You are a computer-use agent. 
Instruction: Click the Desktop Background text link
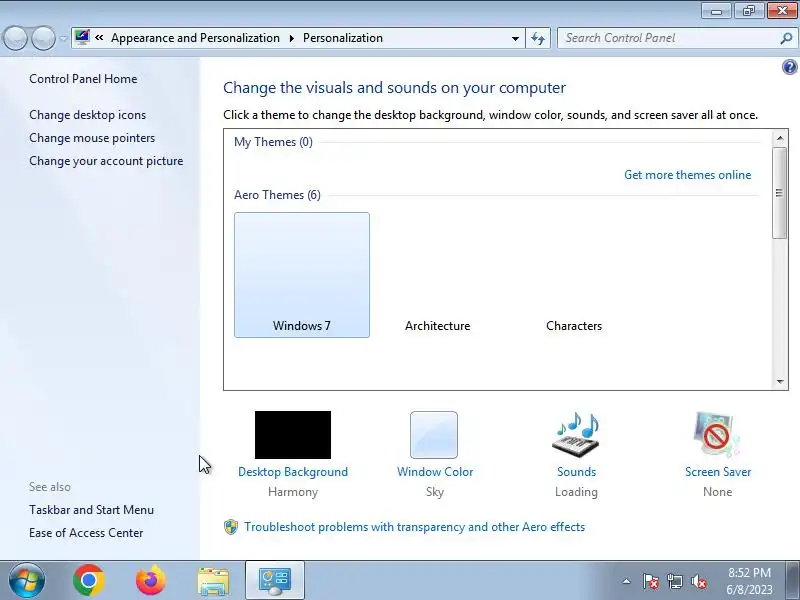293,472
